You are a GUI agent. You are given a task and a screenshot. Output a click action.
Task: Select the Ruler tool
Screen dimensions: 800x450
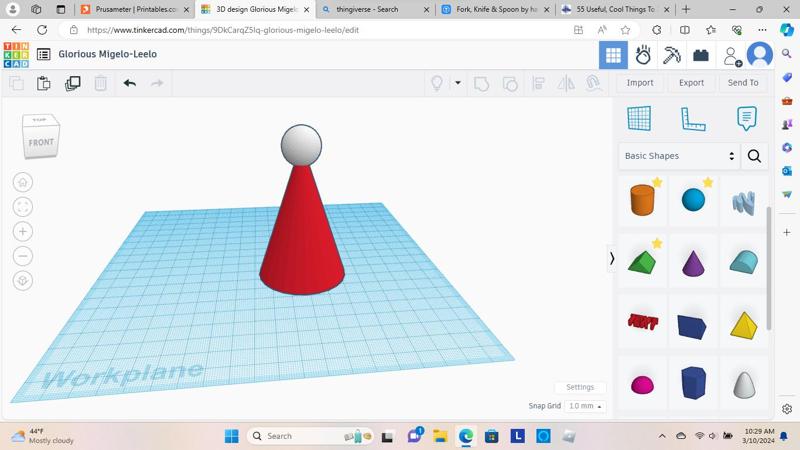coord(693,119)
